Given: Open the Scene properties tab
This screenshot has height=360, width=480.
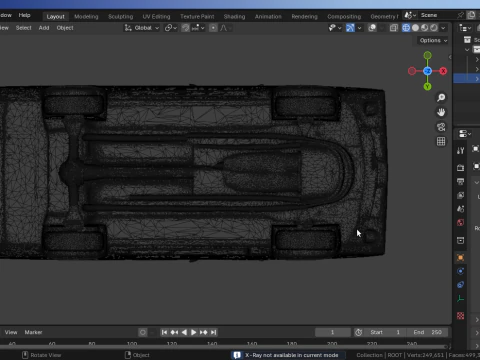Looking at the screenshot, I should click(x=460, y=209).
